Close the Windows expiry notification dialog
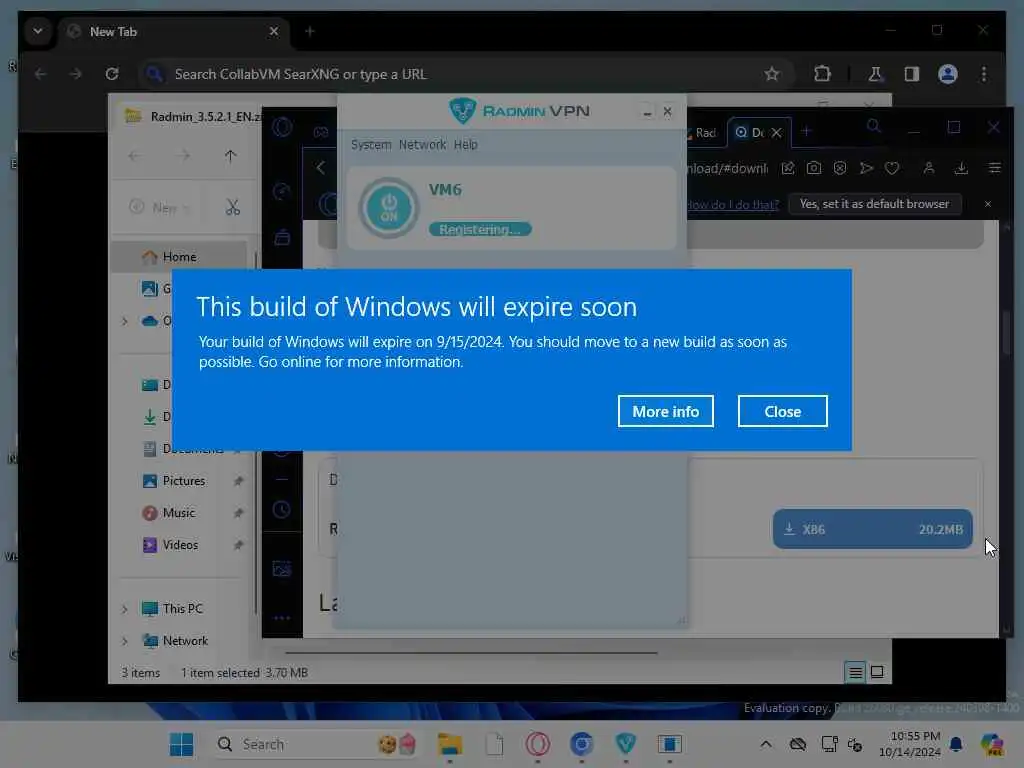The height and width of the screenshot is (768, 1024). coord(782,411)
